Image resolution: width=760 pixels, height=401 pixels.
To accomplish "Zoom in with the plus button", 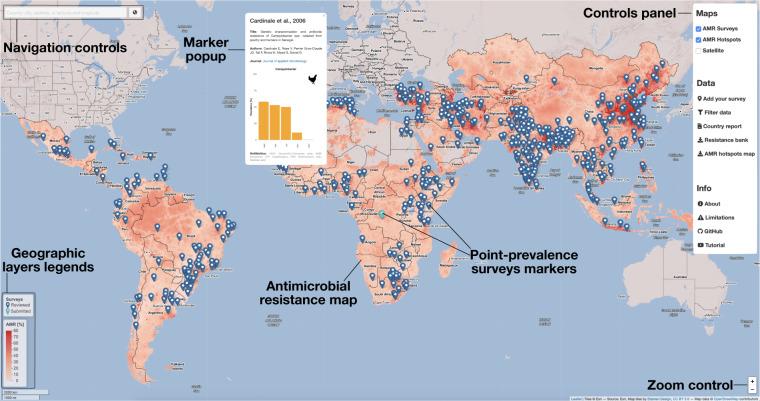I will (751, 381).
